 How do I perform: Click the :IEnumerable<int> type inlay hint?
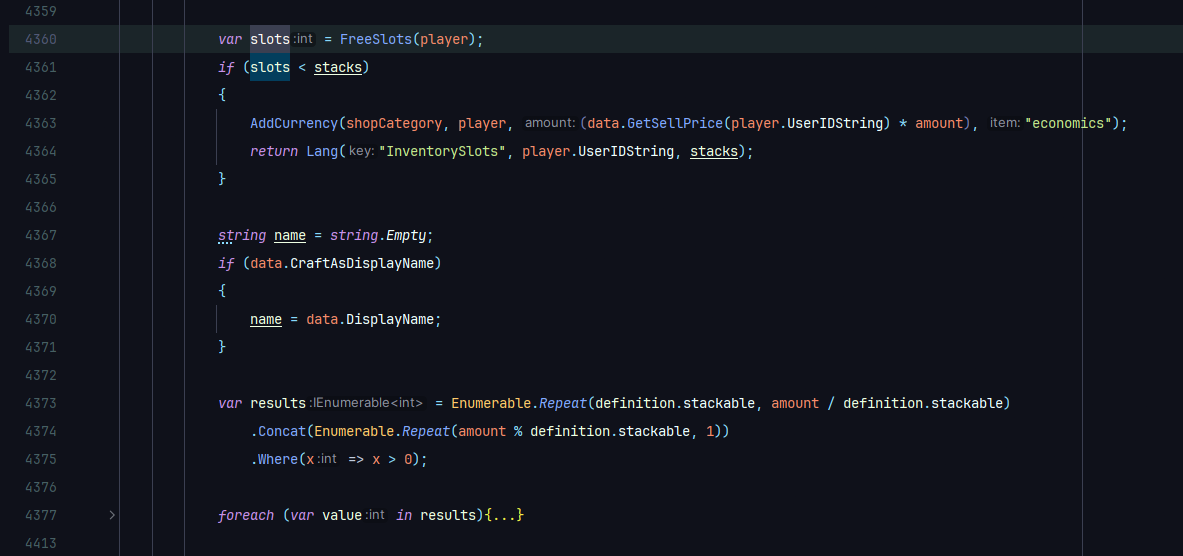tap(366, 404)
